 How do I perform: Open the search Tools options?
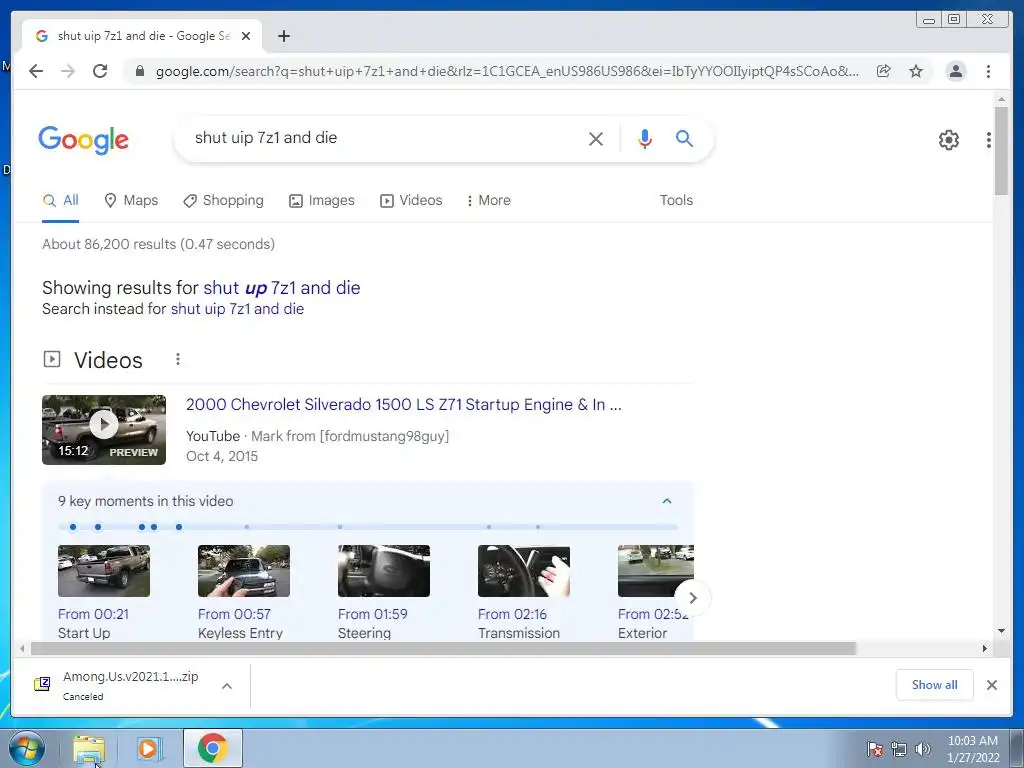[x=676, y=200]
